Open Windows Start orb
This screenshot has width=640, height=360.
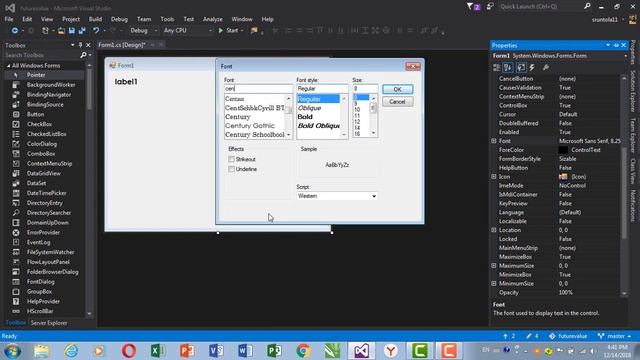[x=12, y=351]
